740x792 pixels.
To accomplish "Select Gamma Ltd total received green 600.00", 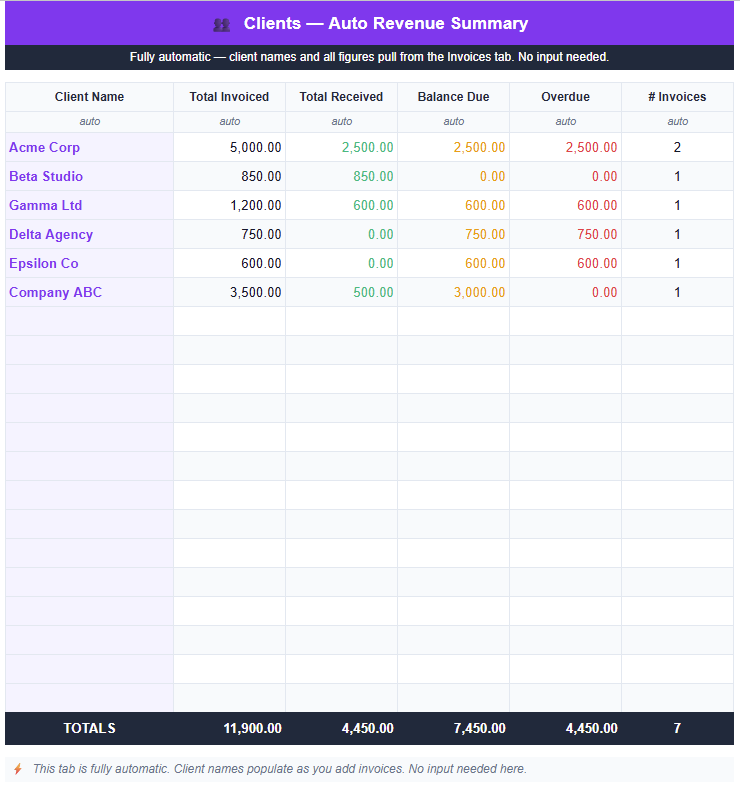I will pos(373,206).
